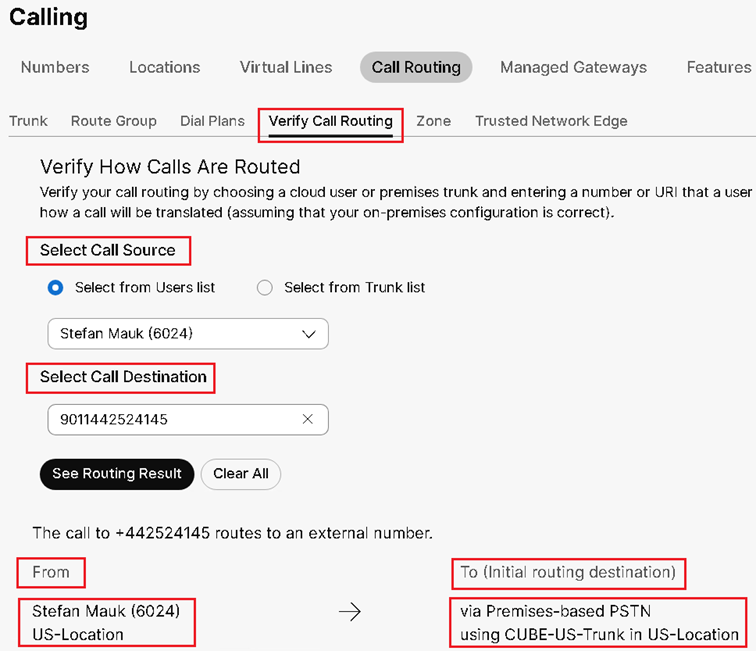Go to the Route Group sub-tab
Image resolution: width=756 pixels, height=651 pixels.
click(114, 121)
